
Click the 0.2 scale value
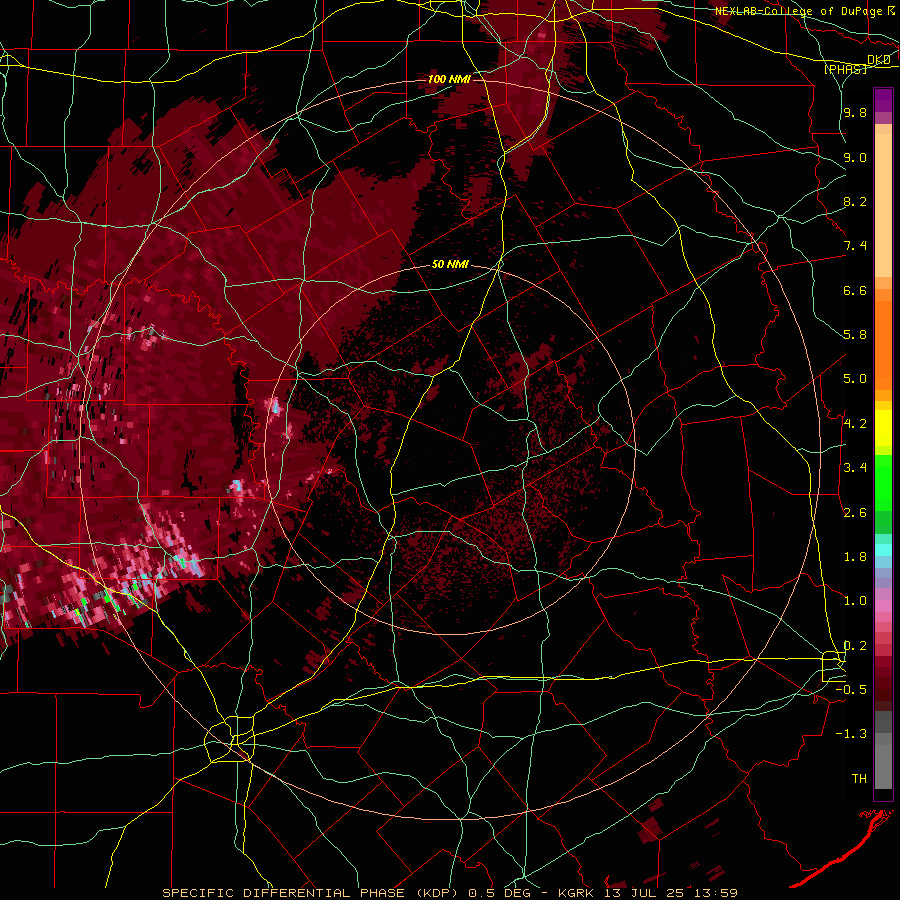point(855,645)
